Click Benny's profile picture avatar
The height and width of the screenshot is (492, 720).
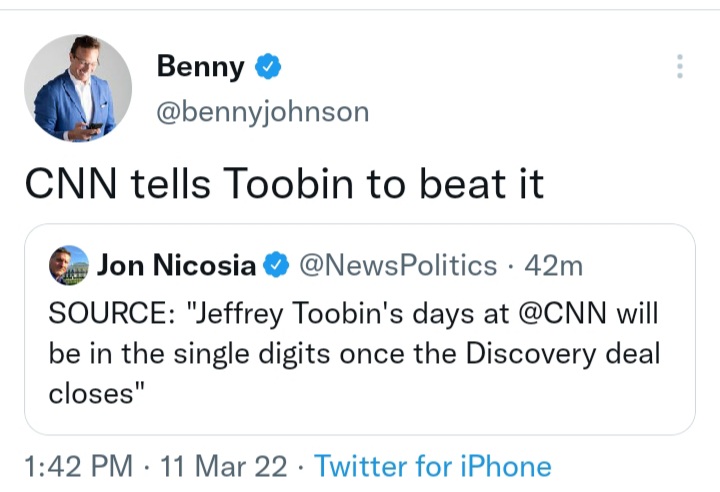[x=78, y=88]
